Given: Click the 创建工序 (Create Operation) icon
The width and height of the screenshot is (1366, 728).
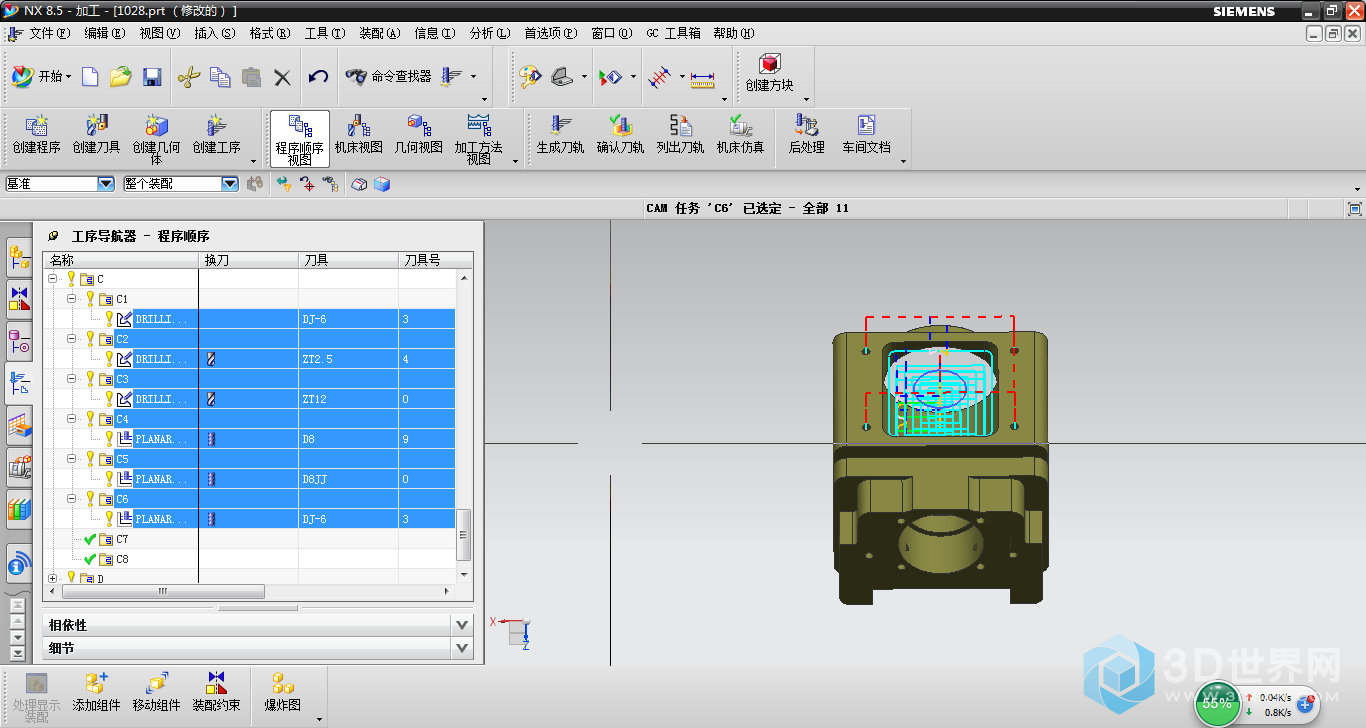Looking at the screenshot, I should tap(216, 135).
